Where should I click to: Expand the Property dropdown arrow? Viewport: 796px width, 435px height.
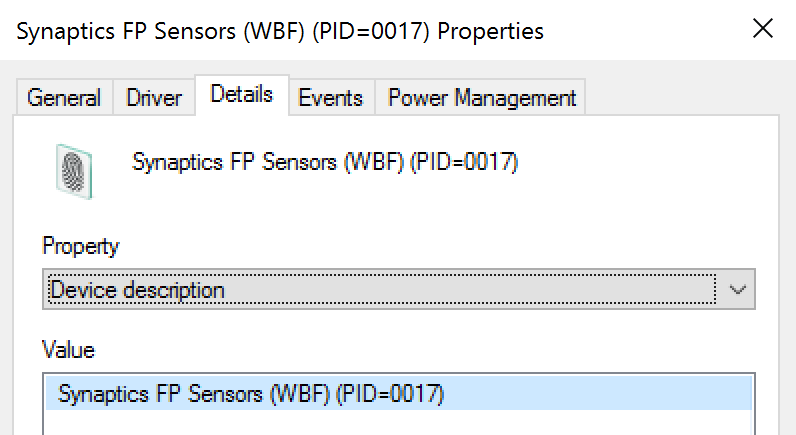738,290
